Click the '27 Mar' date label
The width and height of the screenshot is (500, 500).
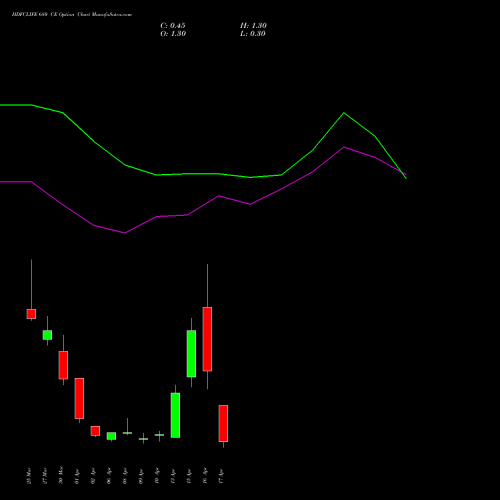click(45, 476)
